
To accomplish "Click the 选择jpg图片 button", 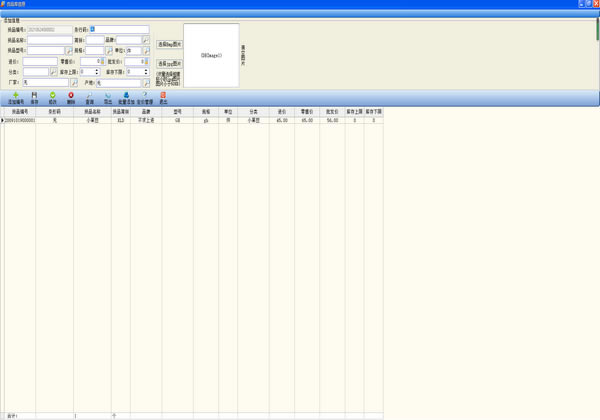I will coord(170,63).
